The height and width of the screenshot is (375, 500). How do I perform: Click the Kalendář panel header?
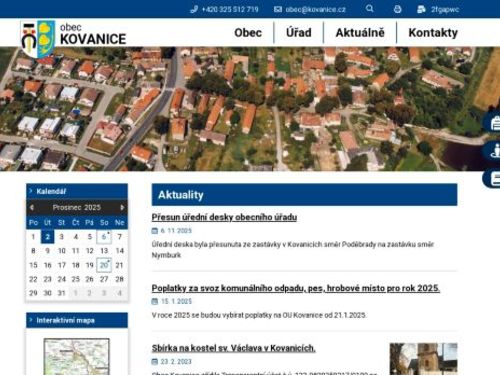tap(77, 191)
